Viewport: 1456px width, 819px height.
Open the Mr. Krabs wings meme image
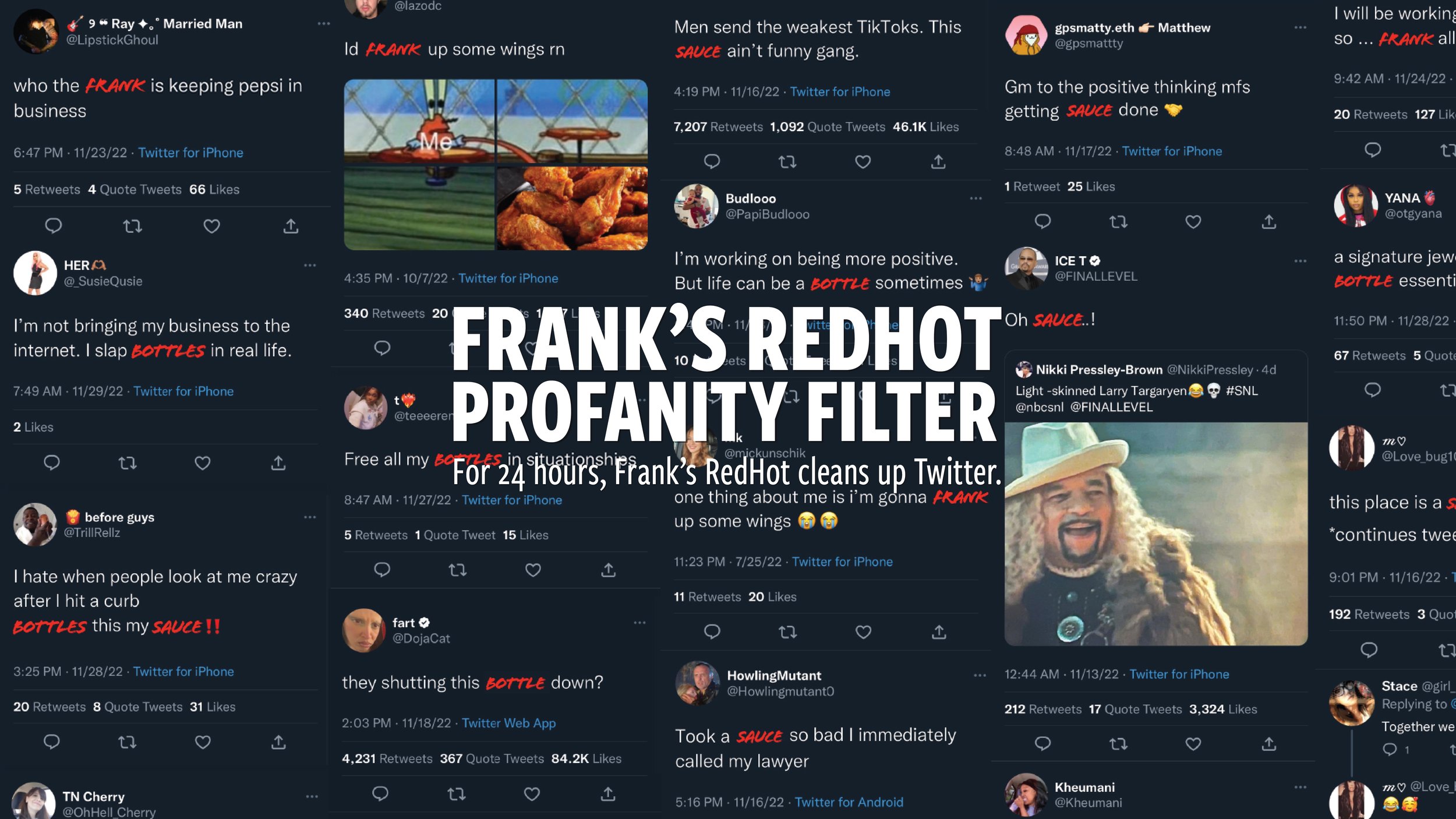(x=496, y=165)
